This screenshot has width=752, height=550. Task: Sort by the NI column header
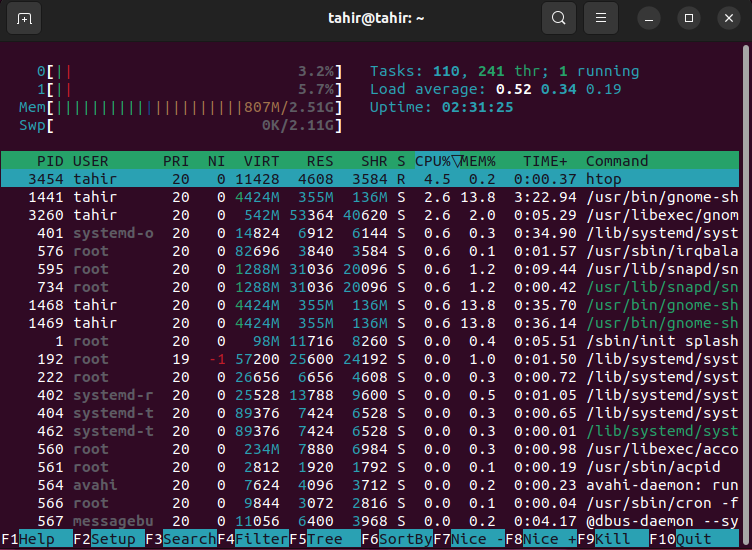pos(216,161)
